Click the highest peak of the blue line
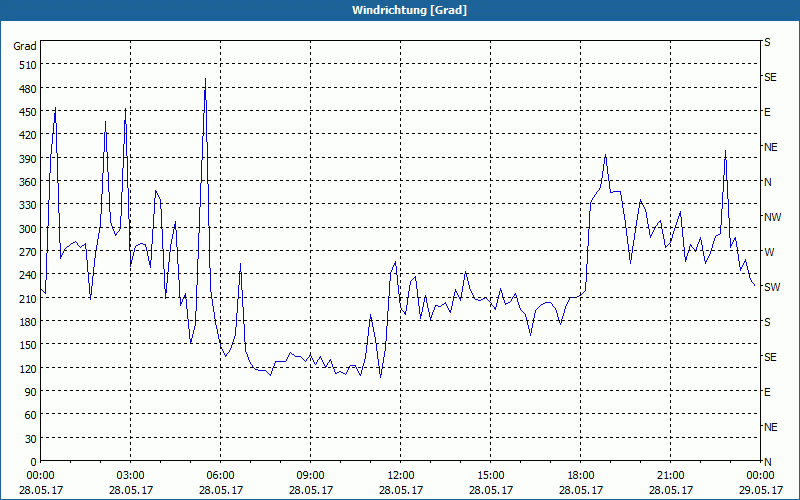 point(205,79)
